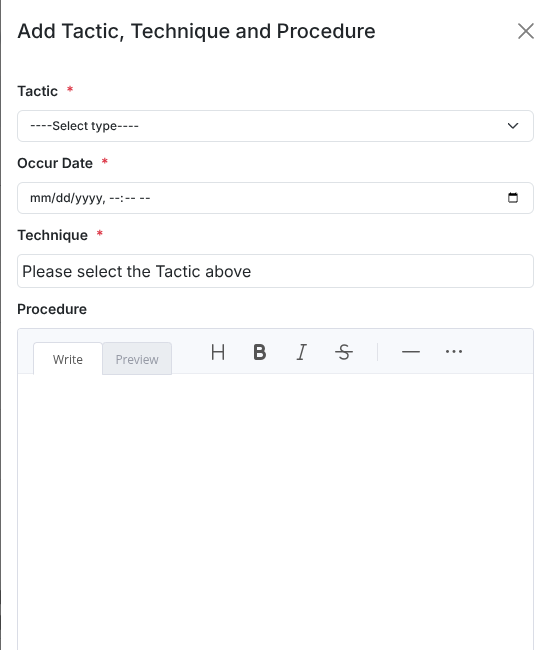
Task: Click the Technique field
Action: point(275,271)
